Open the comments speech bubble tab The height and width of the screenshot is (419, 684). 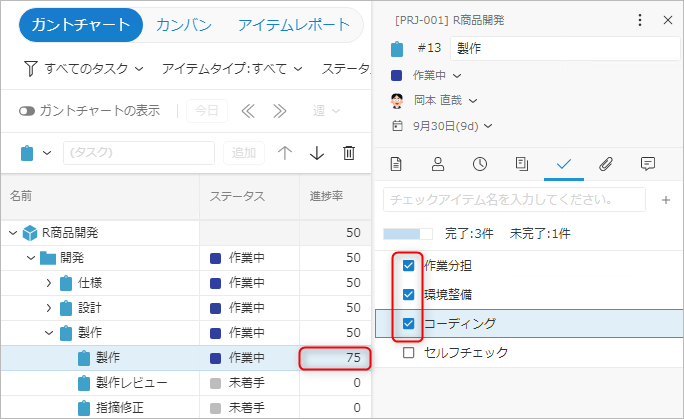647,164
